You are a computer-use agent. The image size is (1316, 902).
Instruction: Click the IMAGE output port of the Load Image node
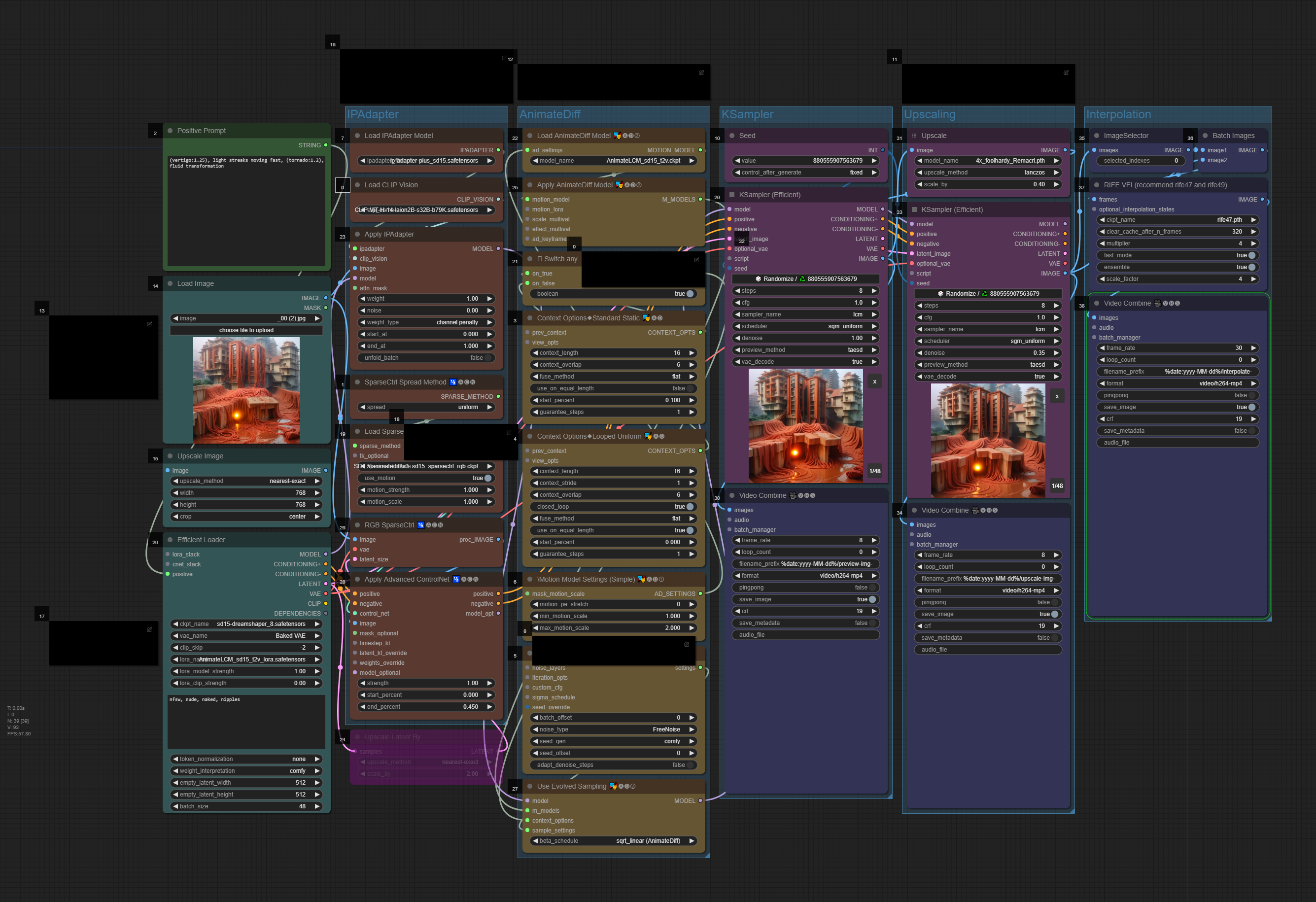326,298
